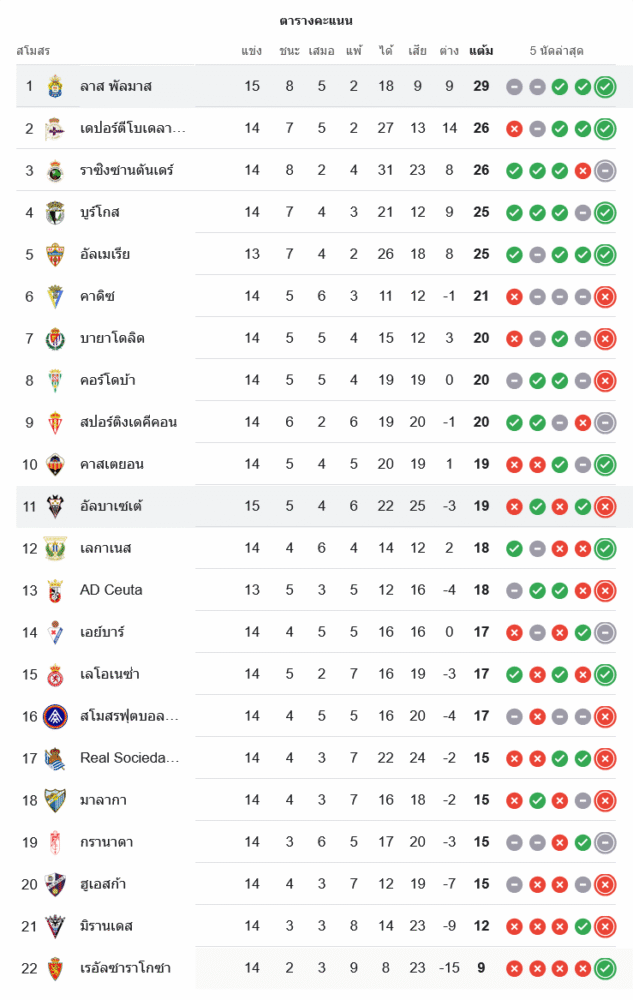This screenshot has height=1000, width=633.
Task: Open the AD Ceuta team link
Action: tap(111, 590)
